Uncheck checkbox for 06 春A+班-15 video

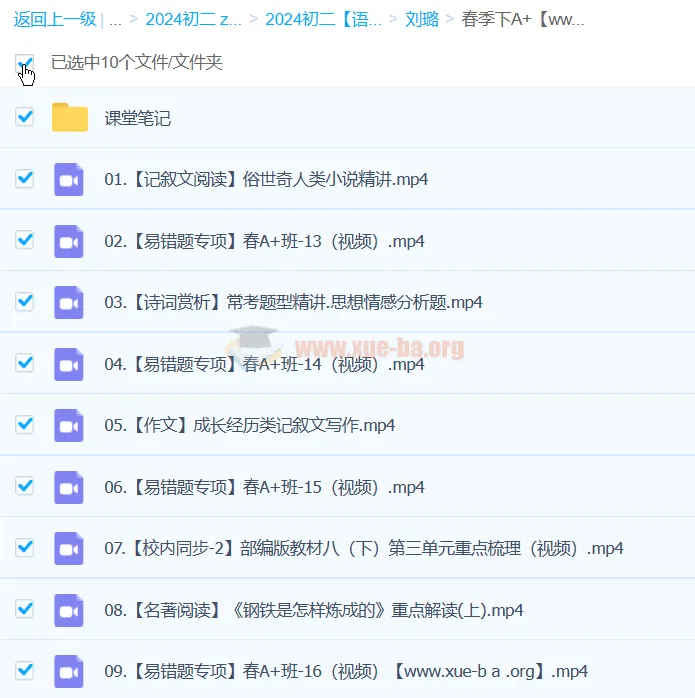pyautogui.click(x=25, y=486)
